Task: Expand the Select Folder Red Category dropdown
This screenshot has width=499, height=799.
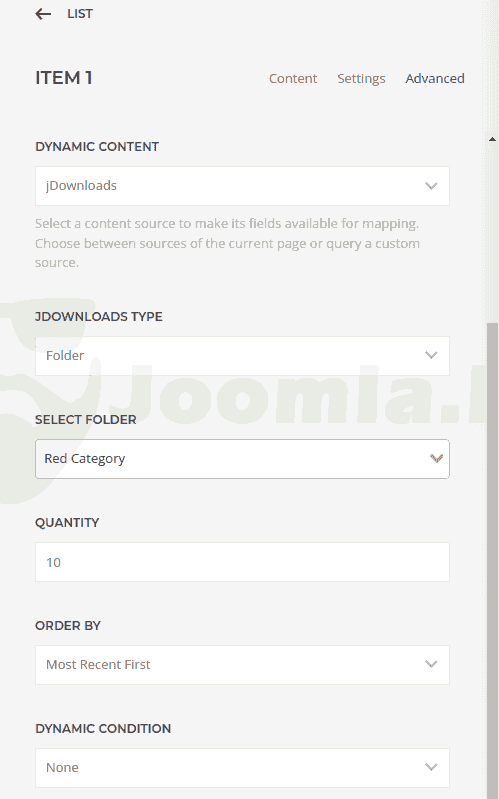Action: [x=242, y=459]
